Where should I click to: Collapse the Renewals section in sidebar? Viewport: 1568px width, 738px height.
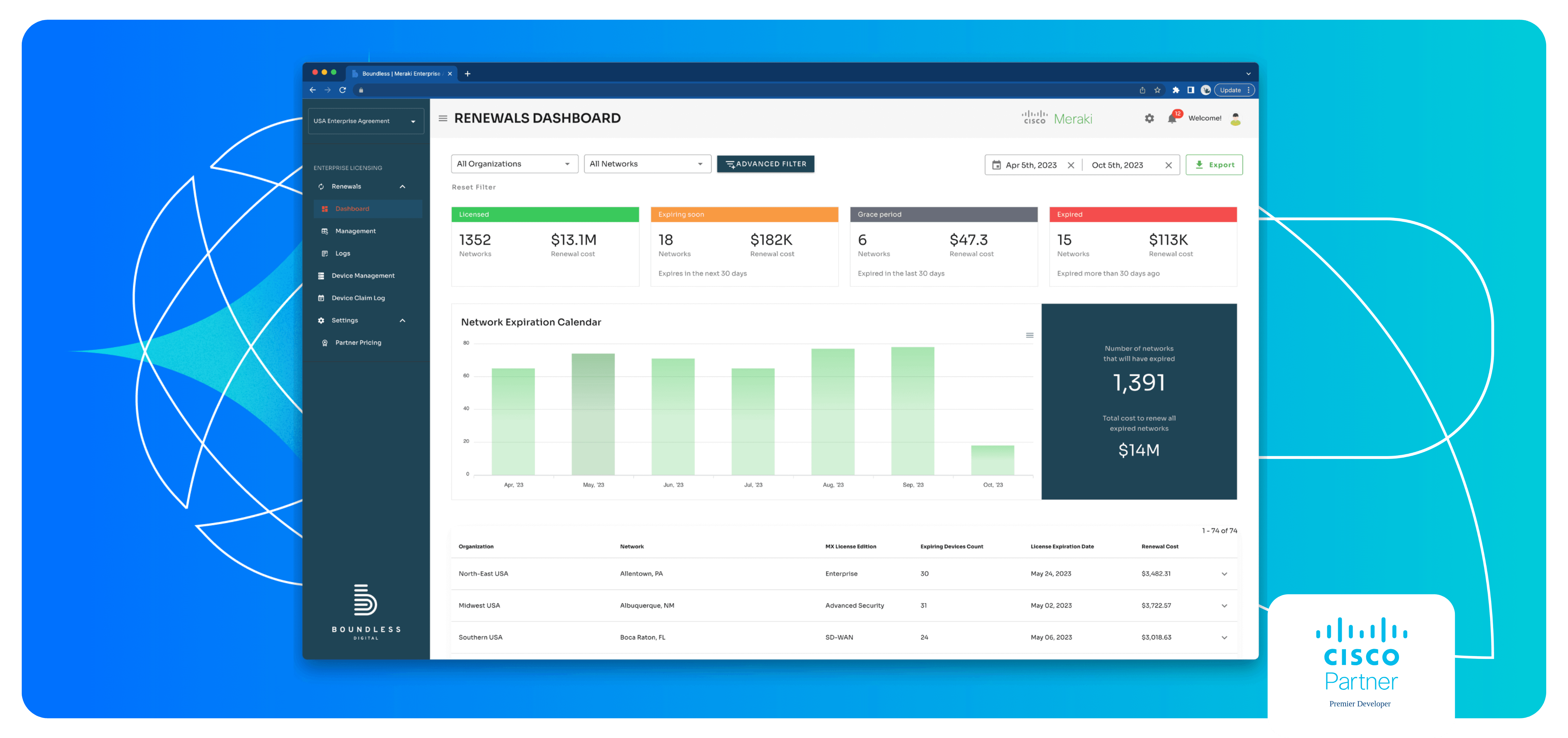coord(402,186)
